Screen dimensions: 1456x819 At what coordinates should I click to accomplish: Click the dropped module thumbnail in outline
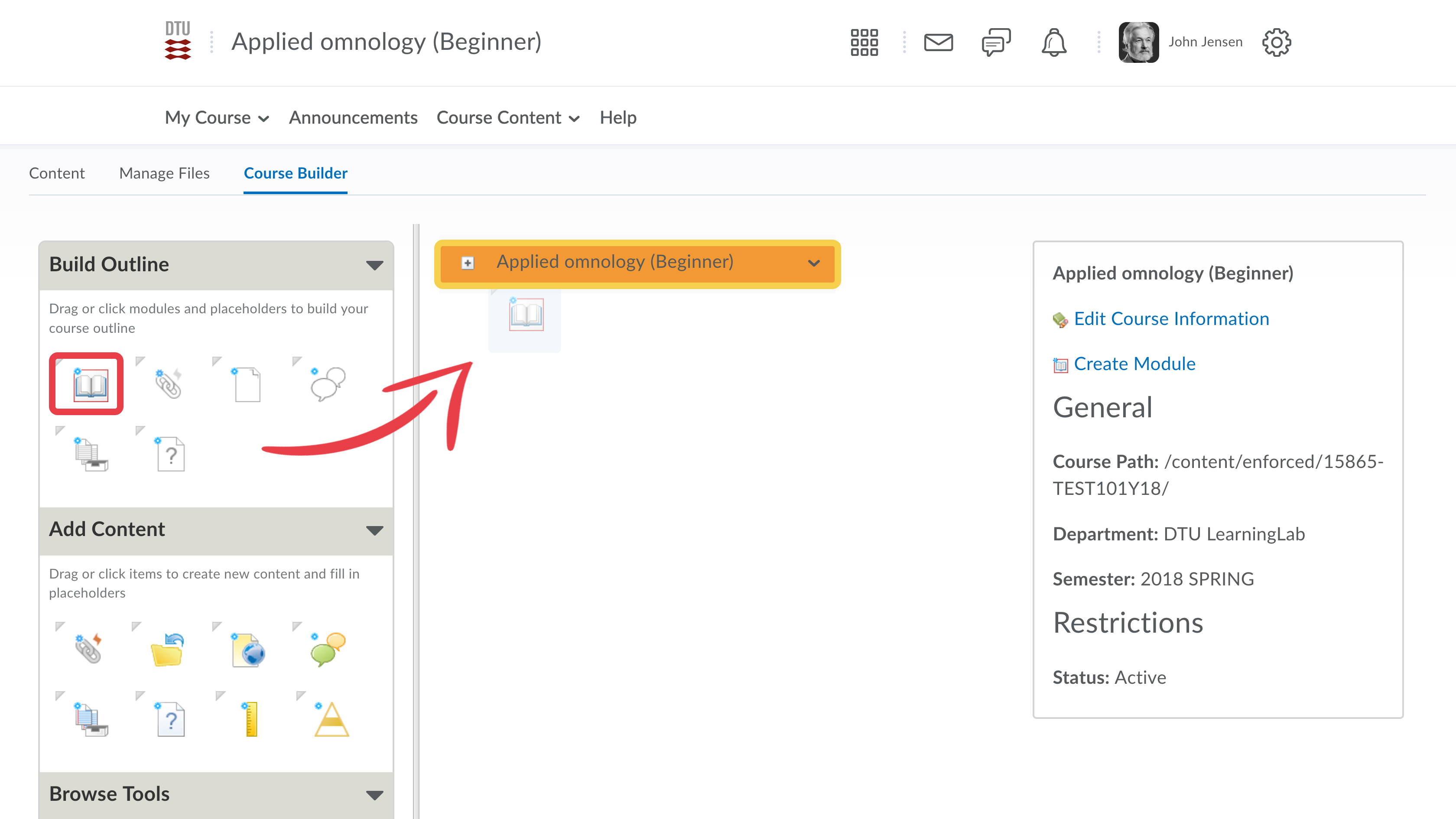pyautogui.click(x=526, y=315)
